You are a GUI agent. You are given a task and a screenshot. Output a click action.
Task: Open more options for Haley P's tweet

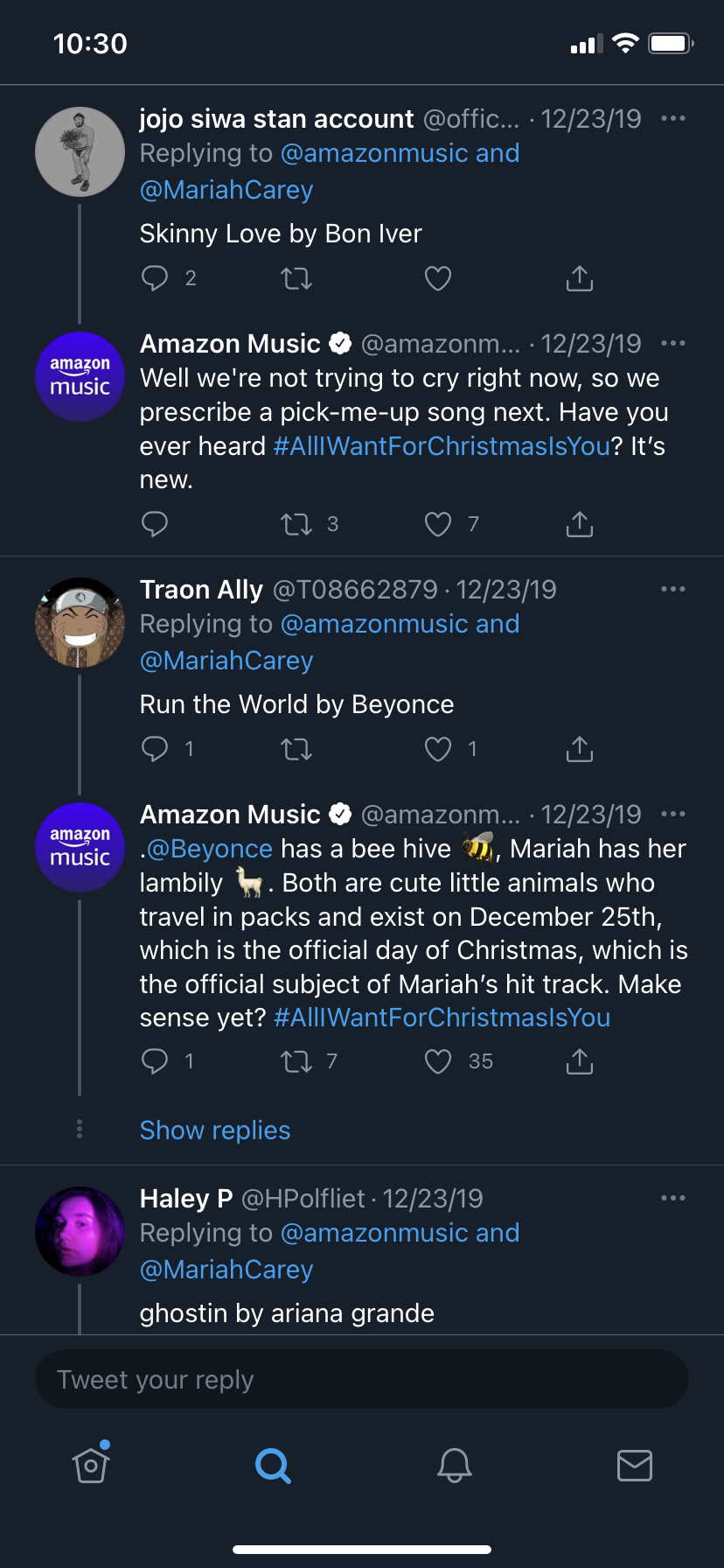(672, 1198)
